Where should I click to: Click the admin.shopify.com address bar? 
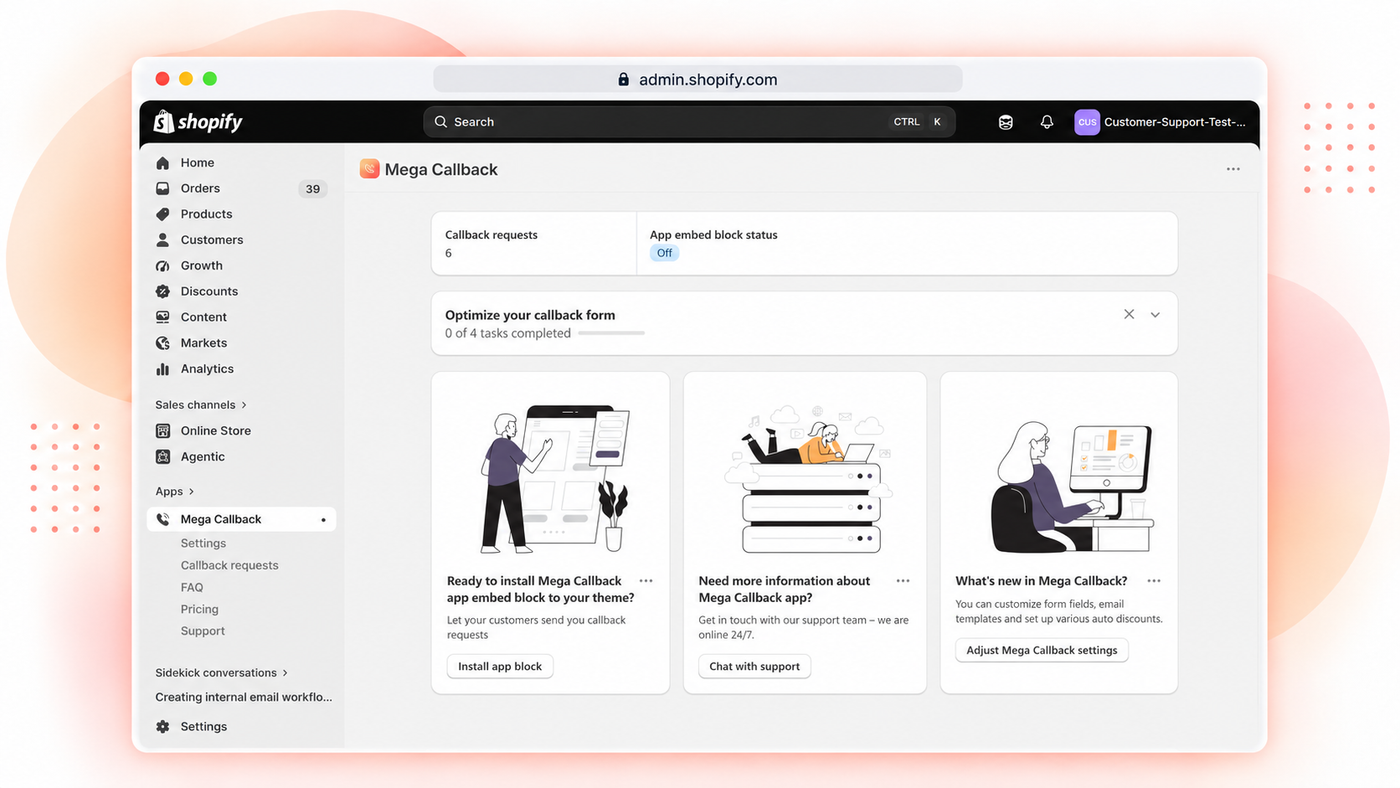pos(698,79)
